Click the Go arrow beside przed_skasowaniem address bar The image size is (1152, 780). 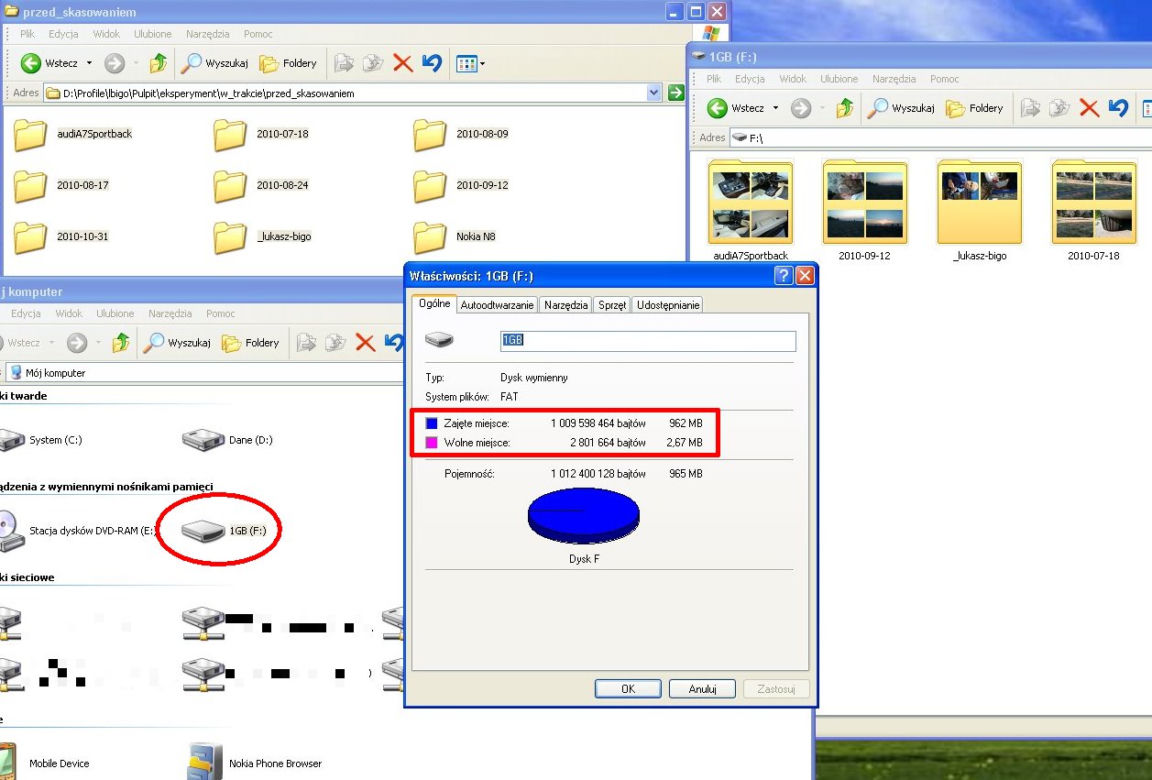click(676, 93)
